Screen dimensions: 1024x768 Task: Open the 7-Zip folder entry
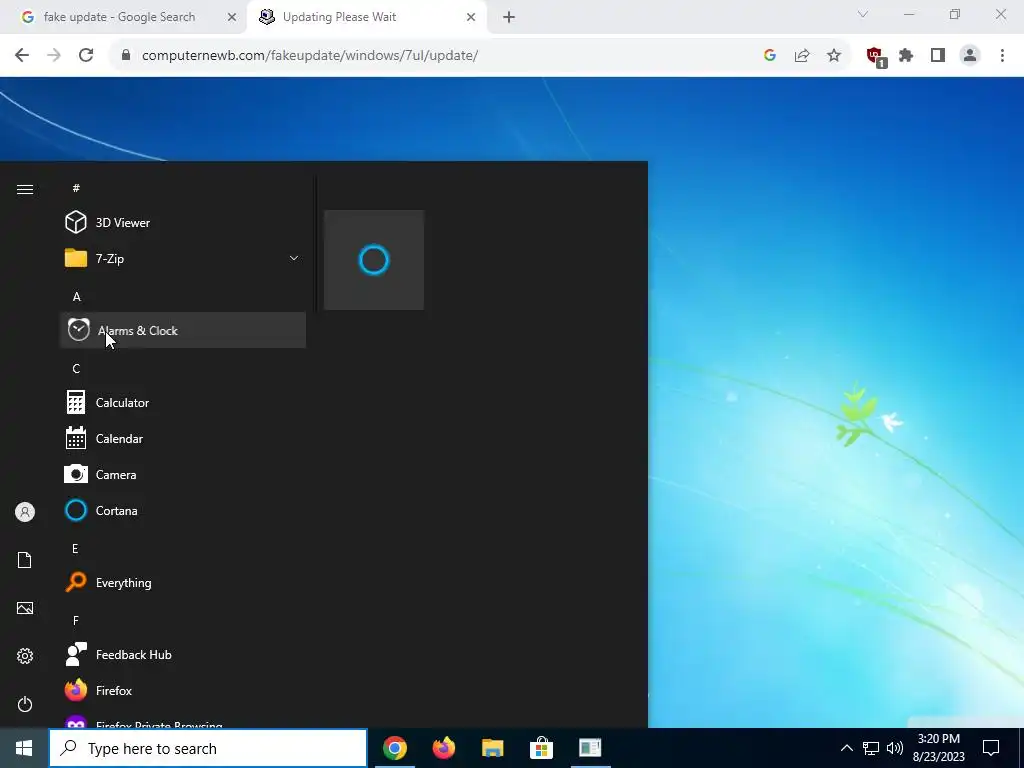(183, 259)
